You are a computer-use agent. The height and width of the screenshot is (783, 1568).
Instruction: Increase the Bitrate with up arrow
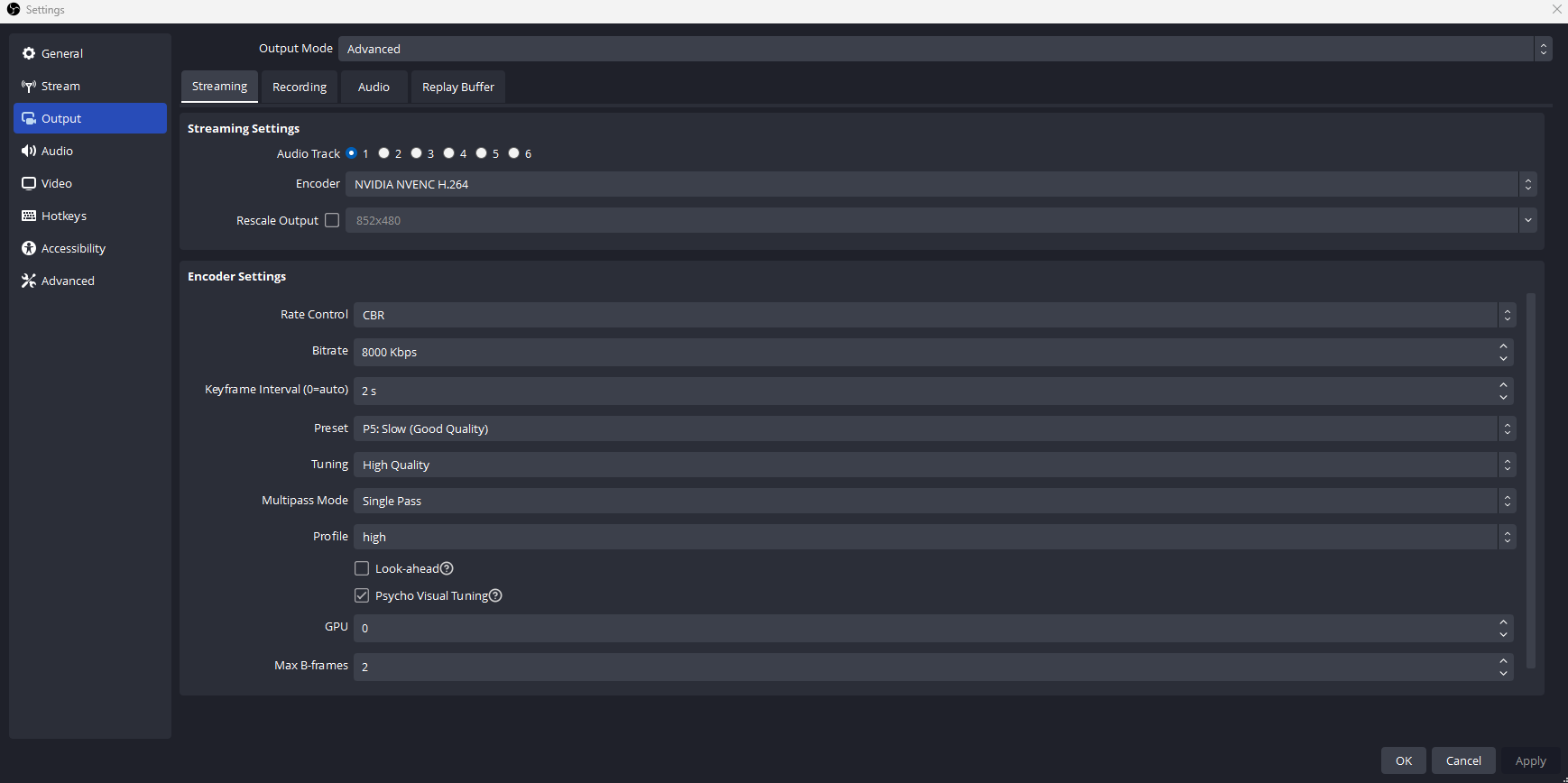(x=1503, y=345)
